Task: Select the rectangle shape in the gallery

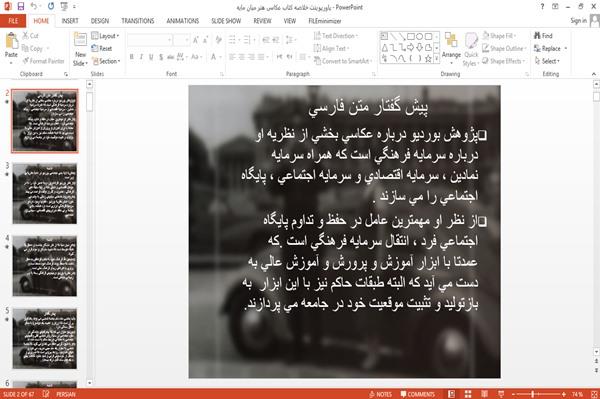Action: click(x=411, y=37)
